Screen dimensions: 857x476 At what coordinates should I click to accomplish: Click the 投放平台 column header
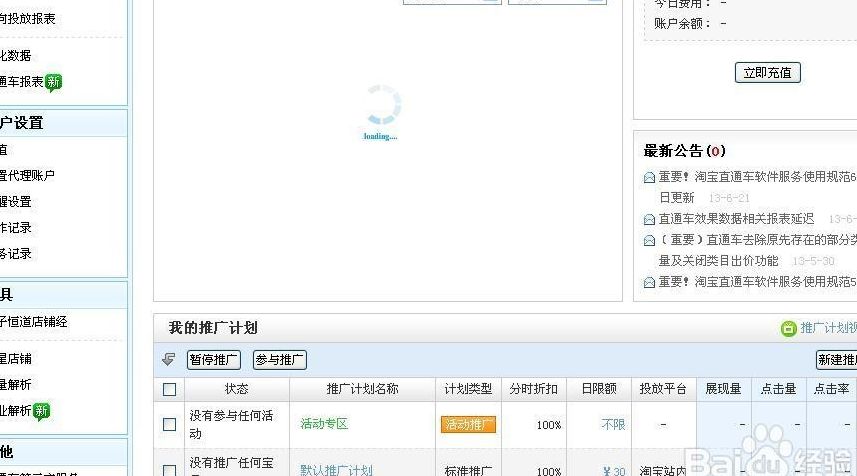pos(663,389)
